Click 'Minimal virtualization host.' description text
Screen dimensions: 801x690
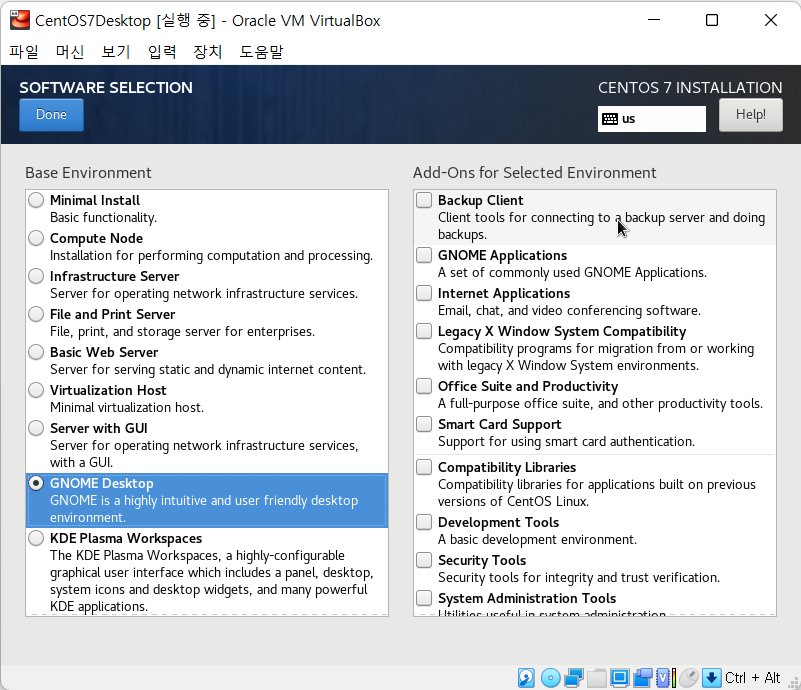(x=127, y=408)
